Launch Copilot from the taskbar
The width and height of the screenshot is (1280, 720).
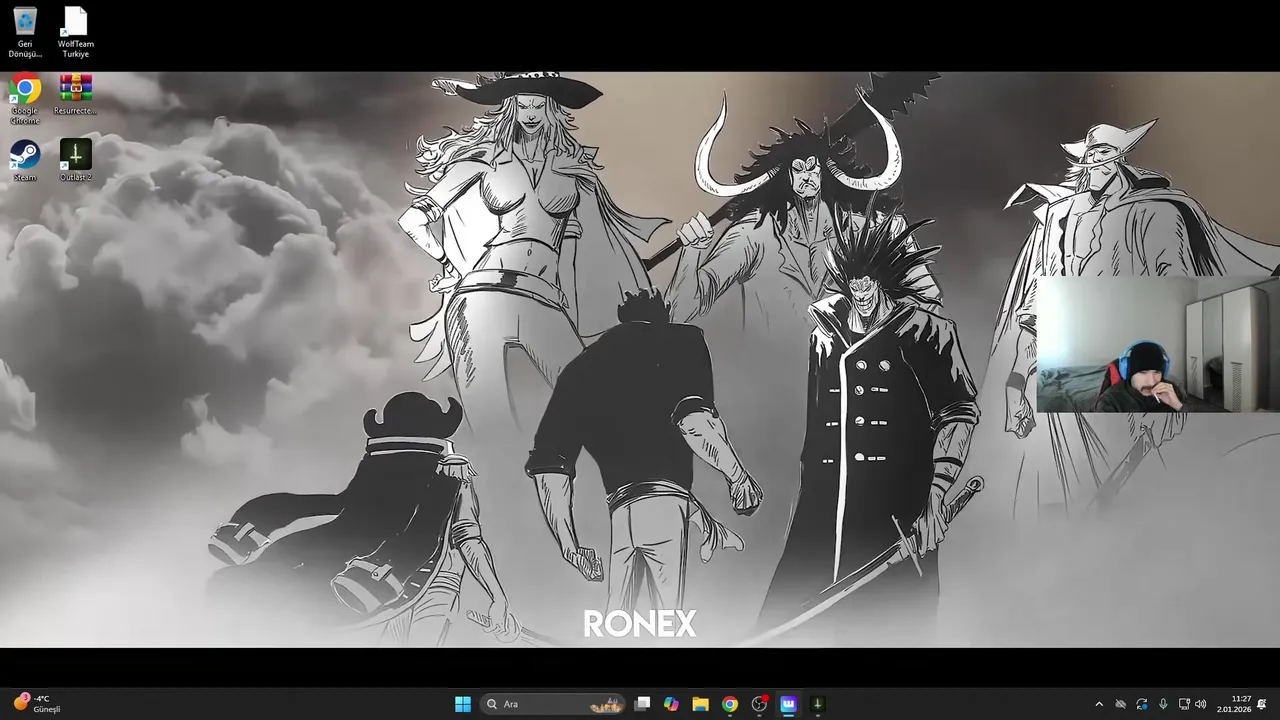tap(671, 704)
